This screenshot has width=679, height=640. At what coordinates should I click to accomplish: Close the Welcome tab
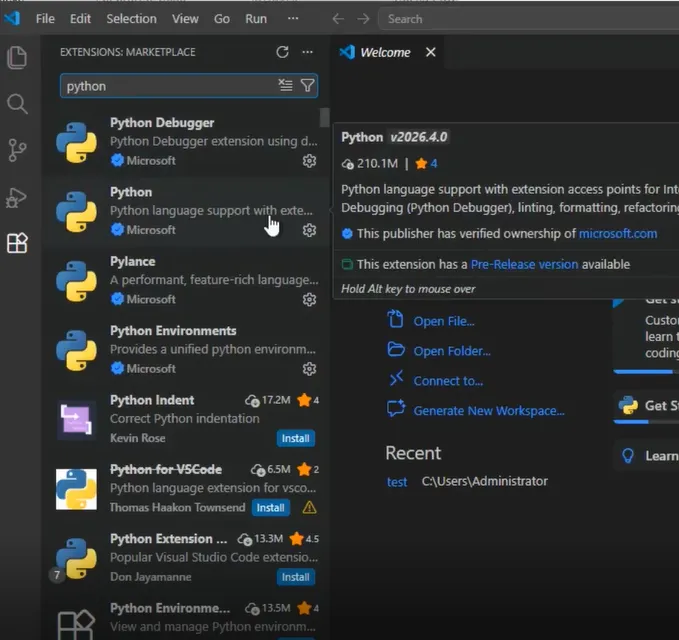(x=430, y=52)
